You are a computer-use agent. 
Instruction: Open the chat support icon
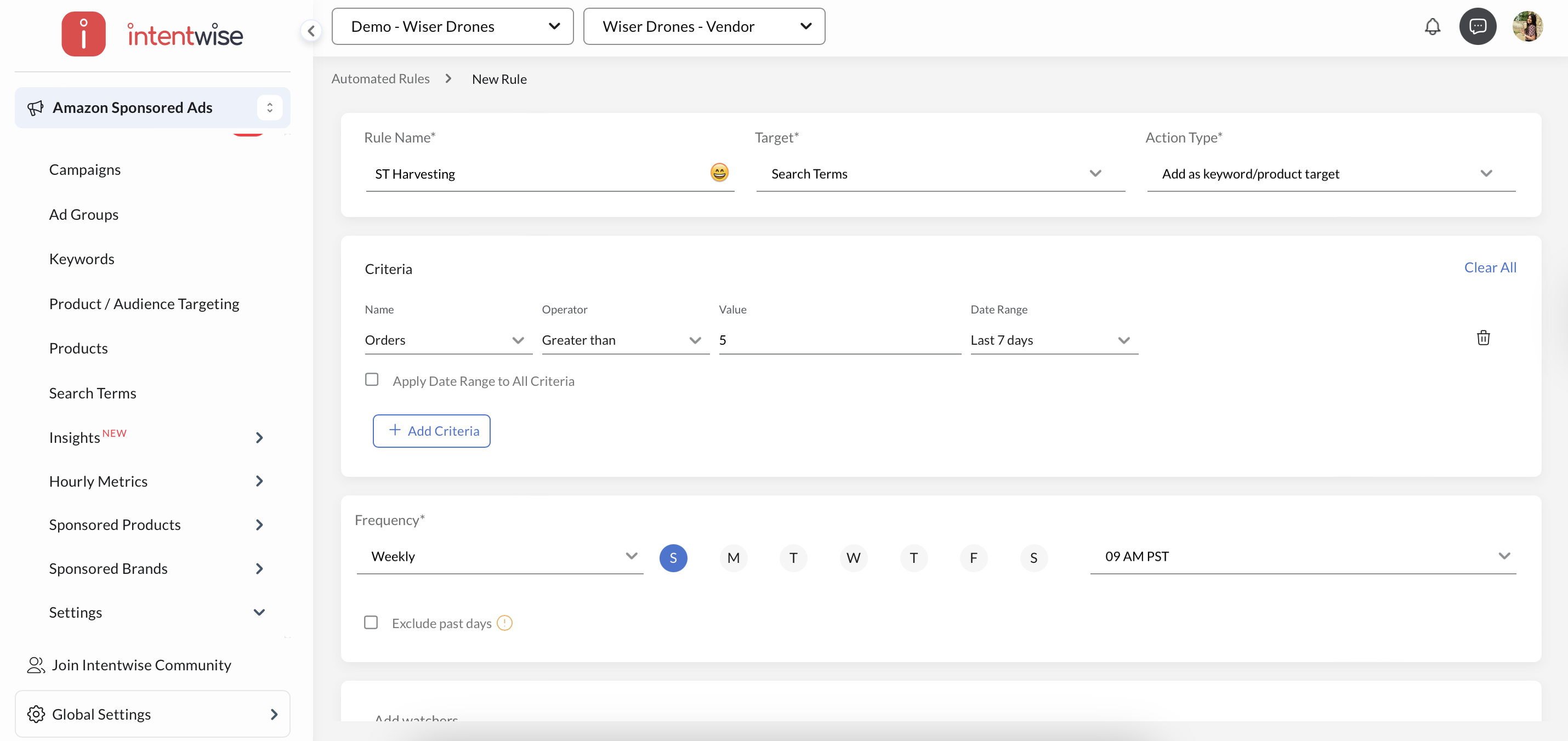click(x=1478, y=27)
